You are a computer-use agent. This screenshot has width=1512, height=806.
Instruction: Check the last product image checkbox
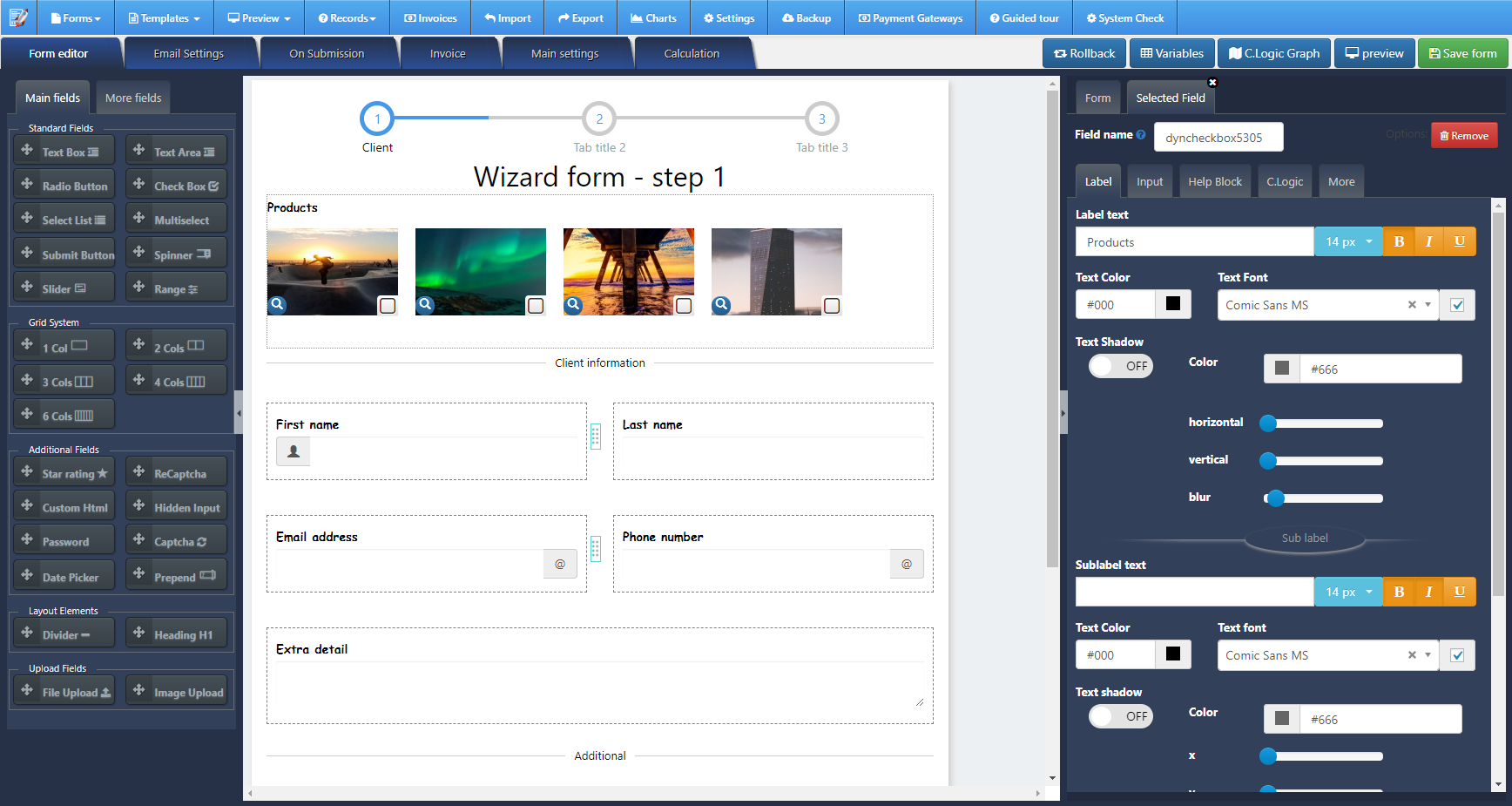pos(833,306)
